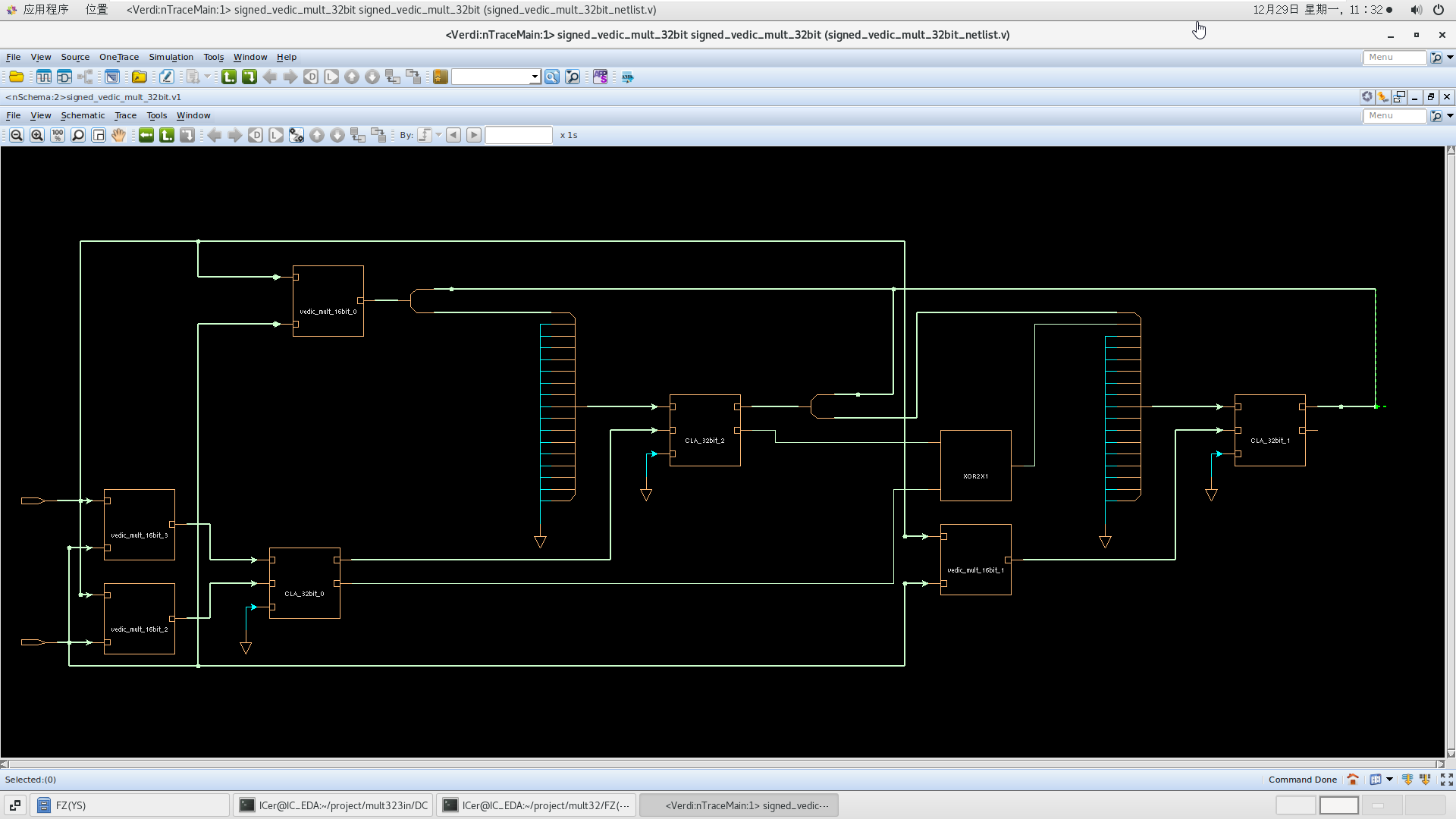This screenshot has width=1456, height=819.
Task: Reset schematic zoom to 100%
Action: 58,135
